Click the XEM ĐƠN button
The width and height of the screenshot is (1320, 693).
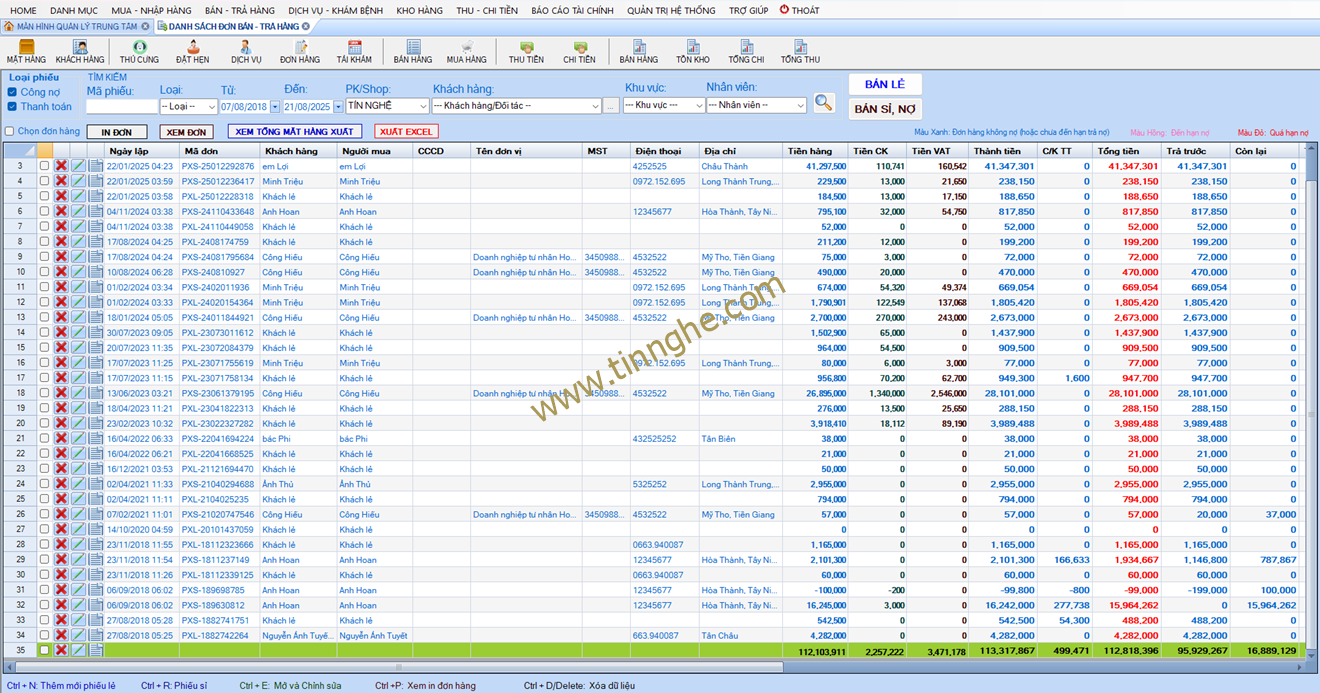[187, 132]
